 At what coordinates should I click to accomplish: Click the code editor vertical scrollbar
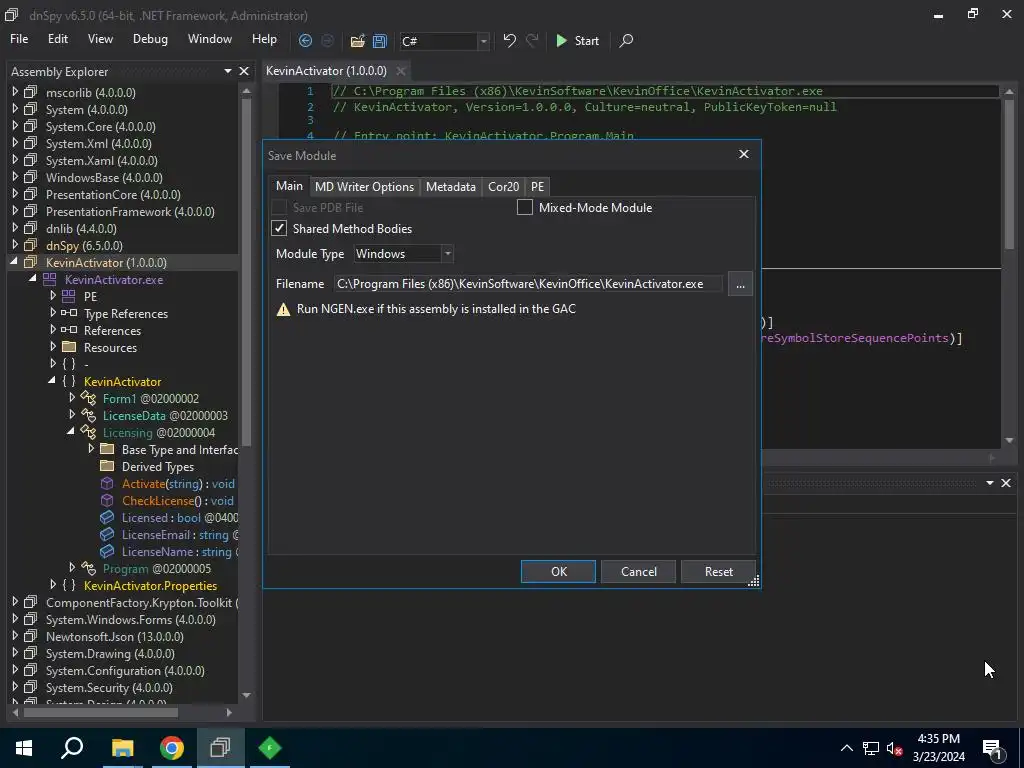tap(1010, 173)
